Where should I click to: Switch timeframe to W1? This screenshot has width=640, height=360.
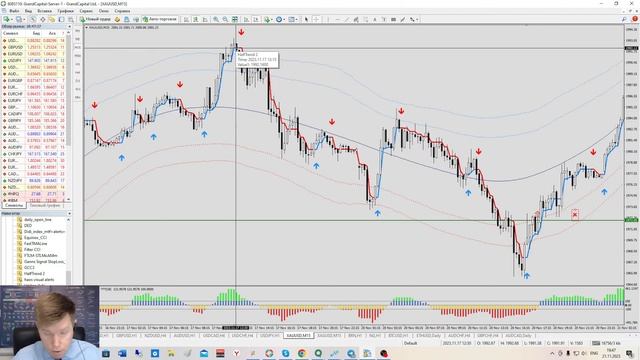tap(78, 89)
